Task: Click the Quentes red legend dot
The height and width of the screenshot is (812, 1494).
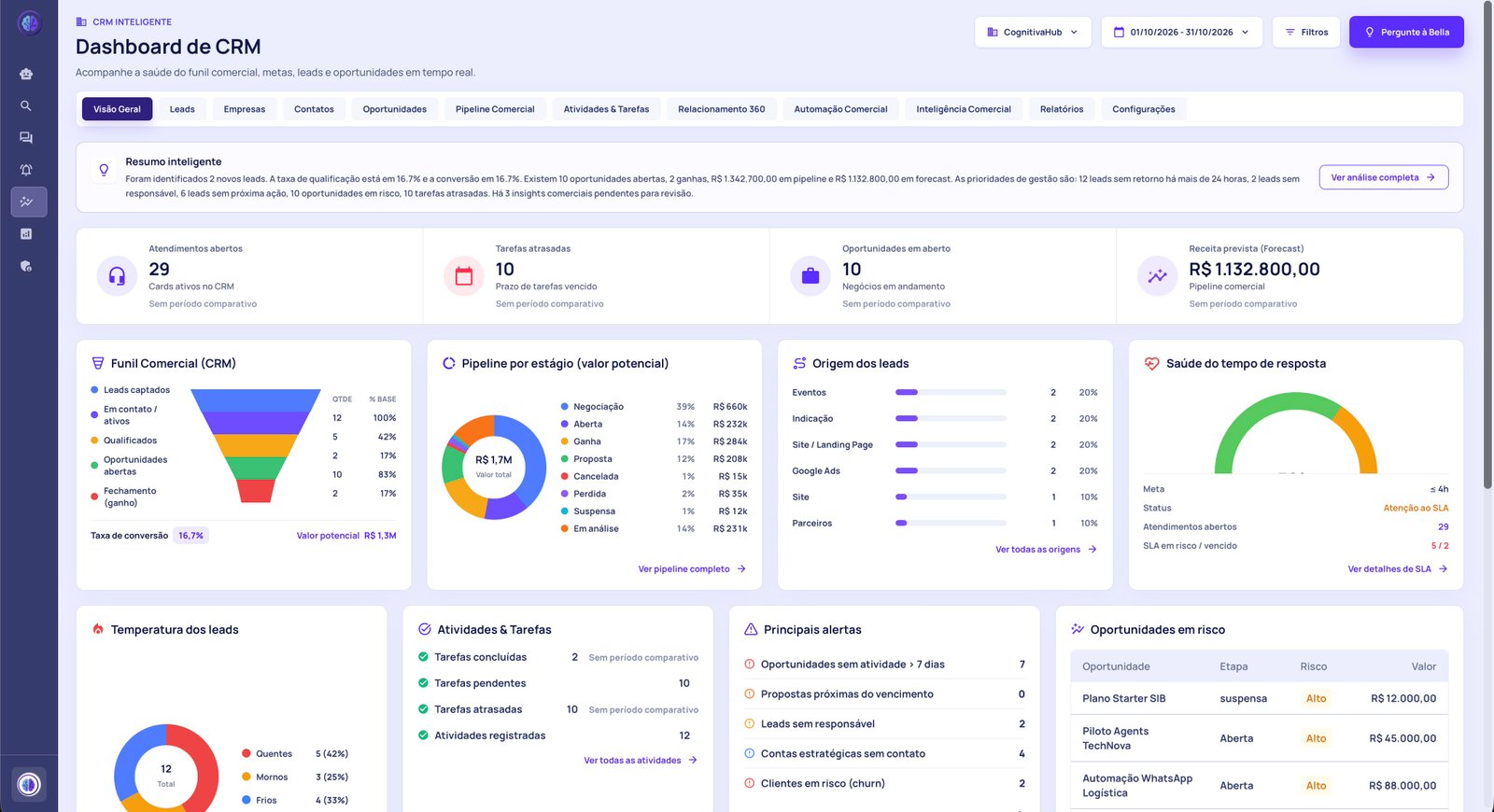Action: 247,754
